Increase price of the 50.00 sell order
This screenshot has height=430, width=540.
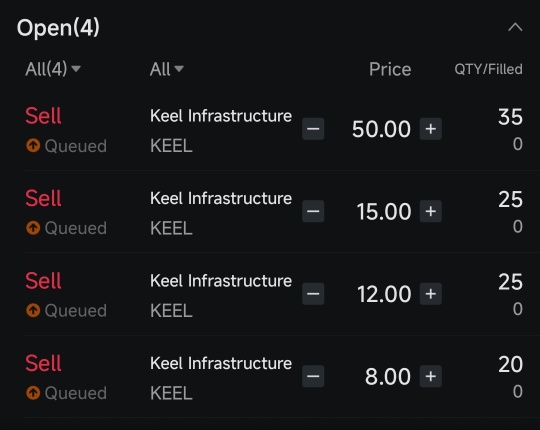430,129
